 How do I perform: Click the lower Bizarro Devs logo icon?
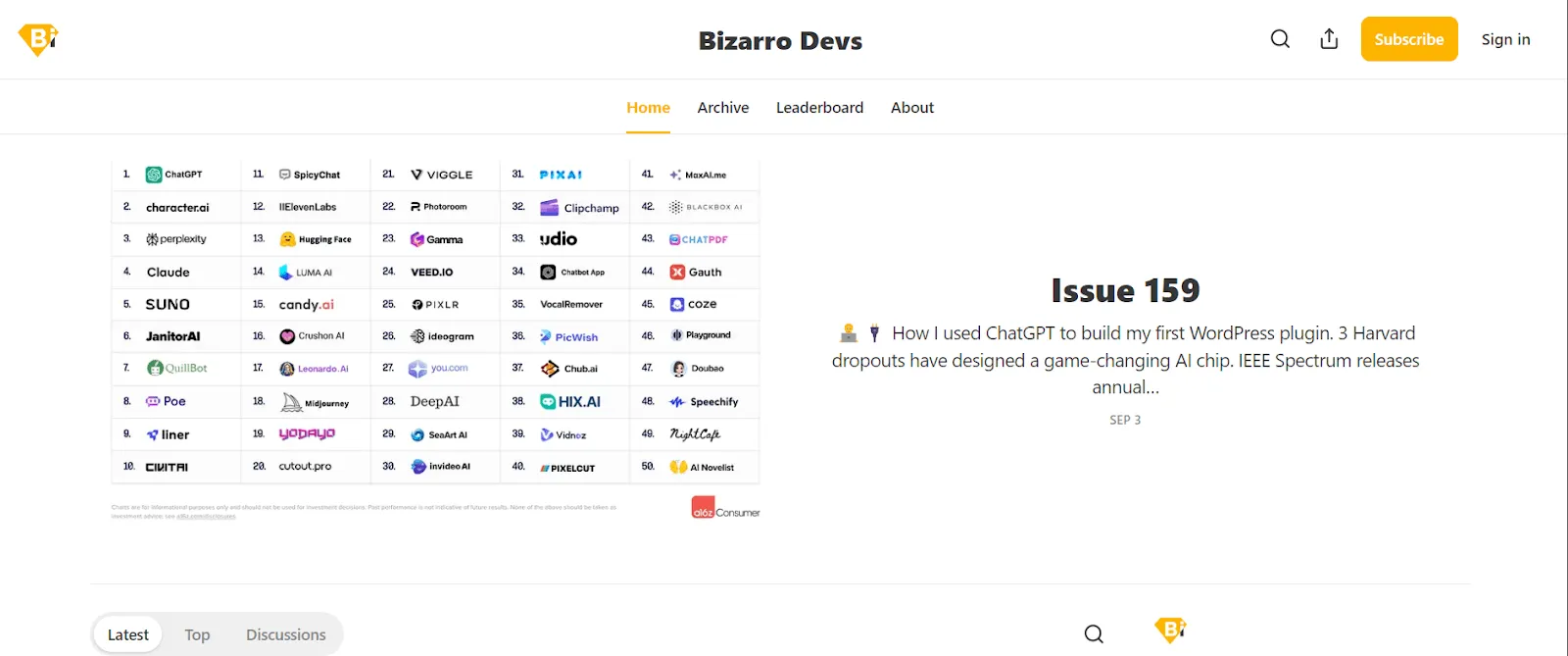point(1170,630)
